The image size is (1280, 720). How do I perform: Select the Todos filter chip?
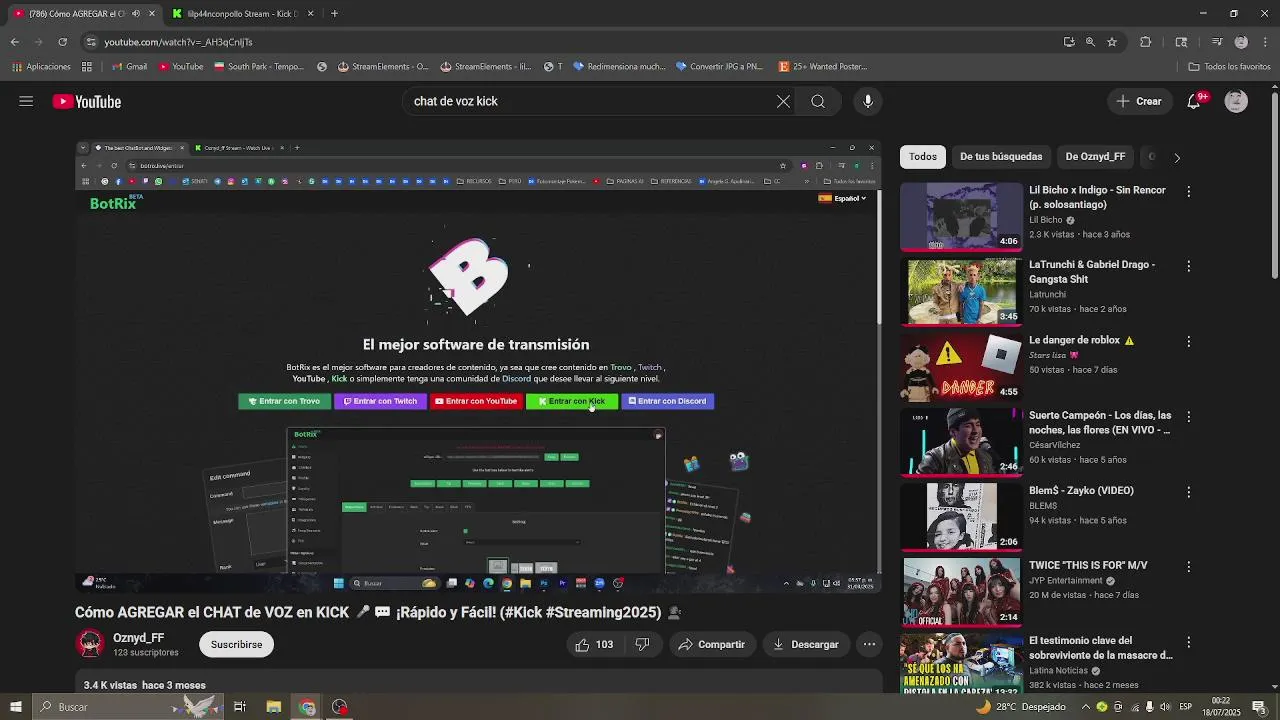point(923,157)
